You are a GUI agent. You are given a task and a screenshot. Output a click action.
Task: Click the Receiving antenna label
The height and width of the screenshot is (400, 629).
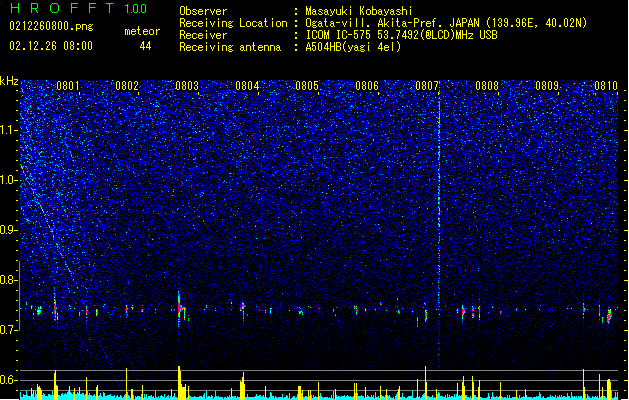point(230,47)
